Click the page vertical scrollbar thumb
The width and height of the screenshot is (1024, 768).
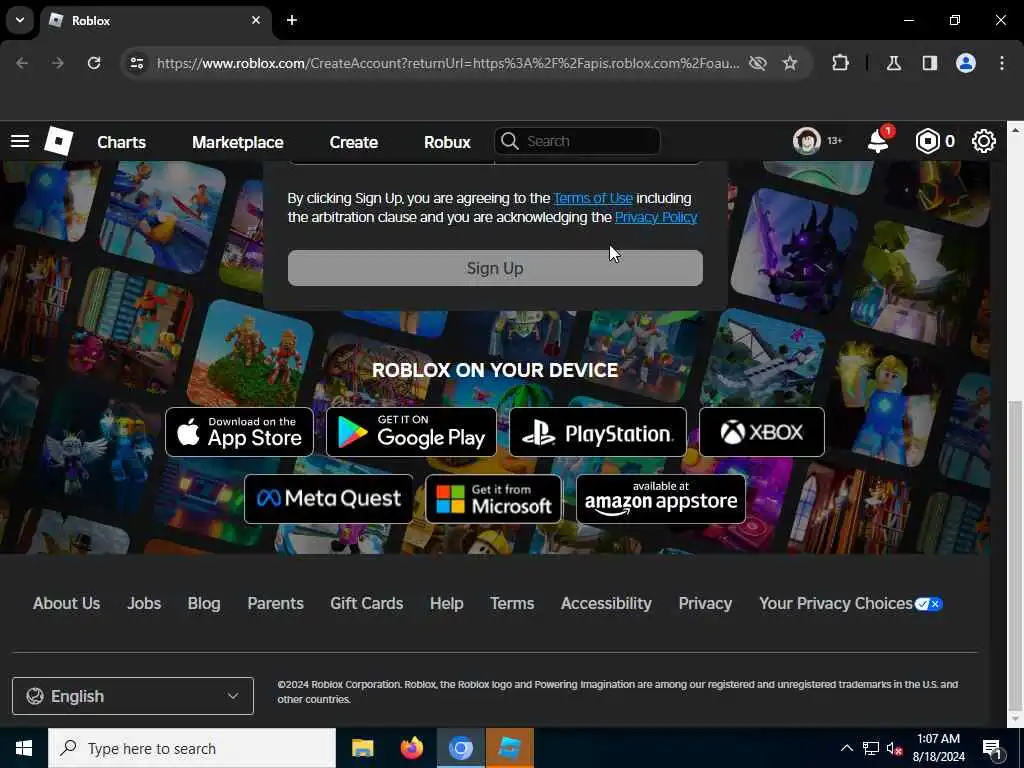click(x=1014, y=554)
